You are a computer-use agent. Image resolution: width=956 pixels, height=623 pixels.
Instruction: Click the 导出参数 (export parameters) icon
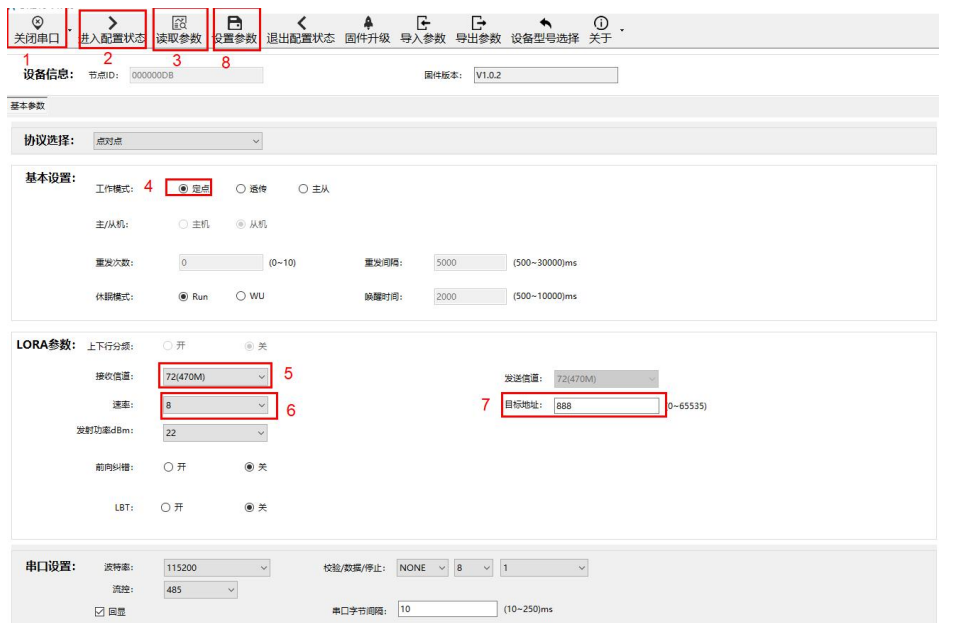coord(478,22)
